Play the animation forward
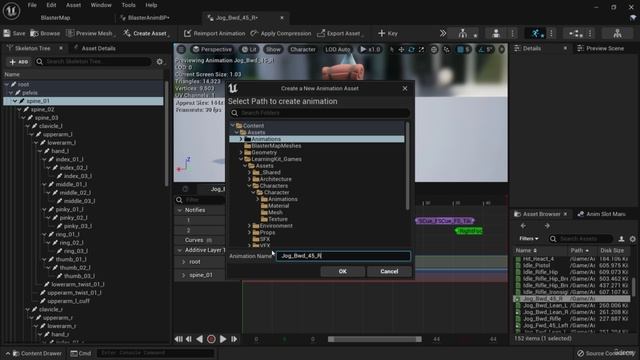Viewport: 640px width, 360px height. coord(223,339)
